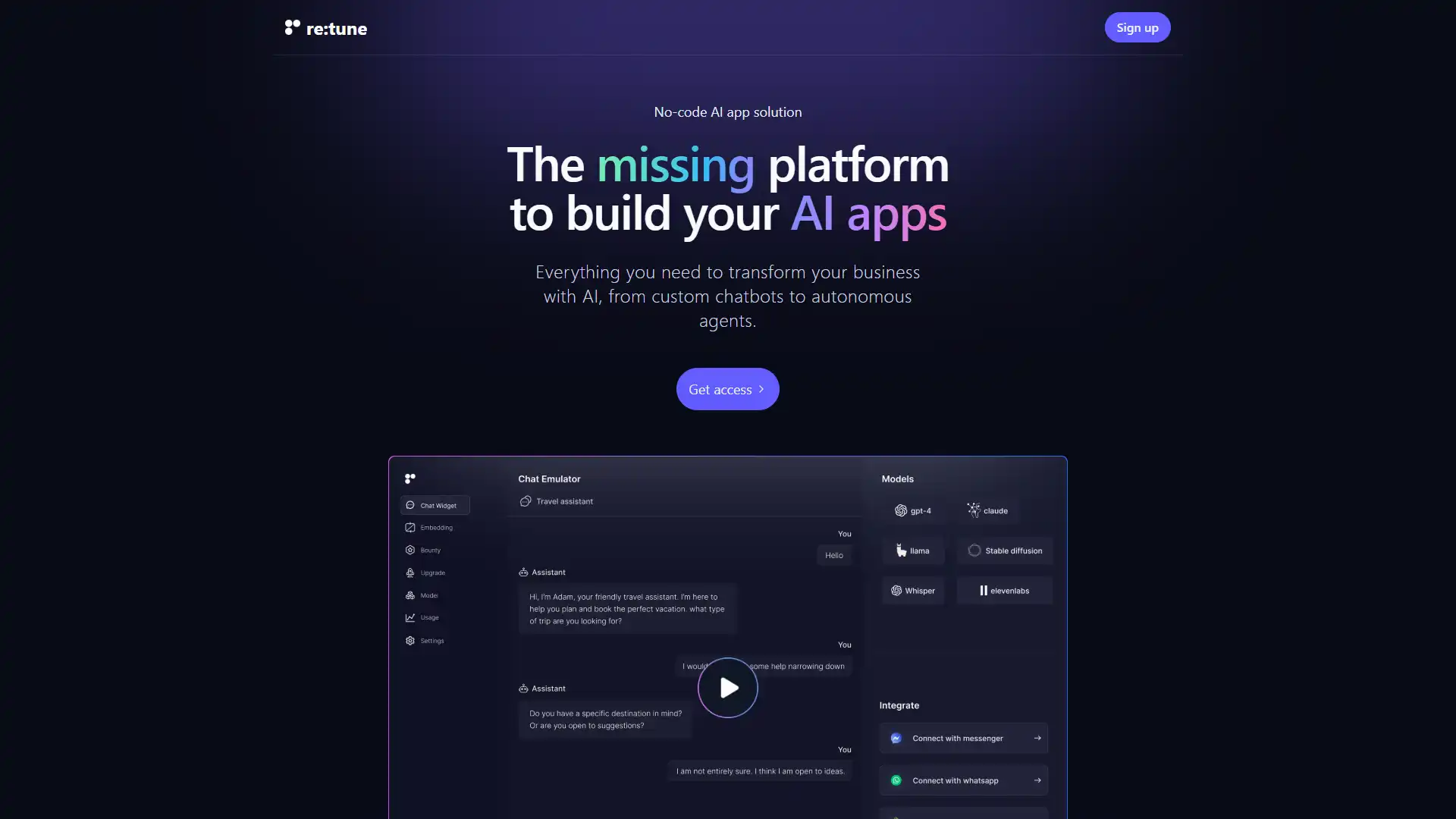Select the Model settings icon
Image resolution: width=1456 pixels, height=819 pixels.
[409, 595]
